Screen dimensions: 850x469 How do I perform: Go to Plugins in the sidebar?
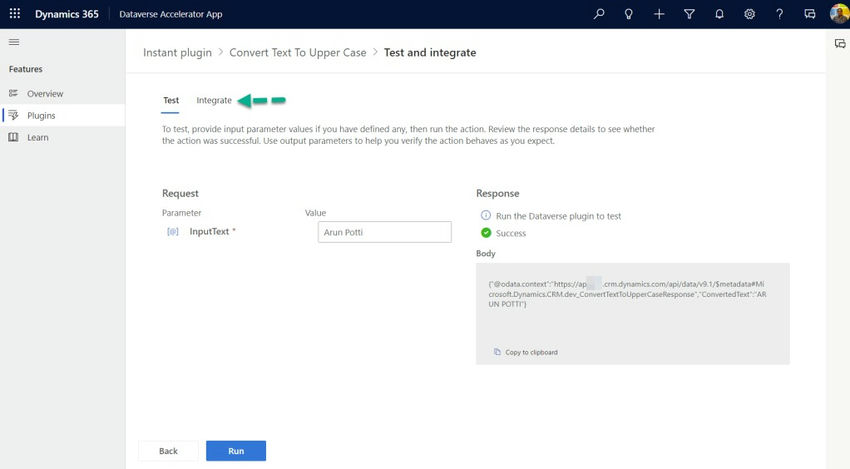pos(41,115)
